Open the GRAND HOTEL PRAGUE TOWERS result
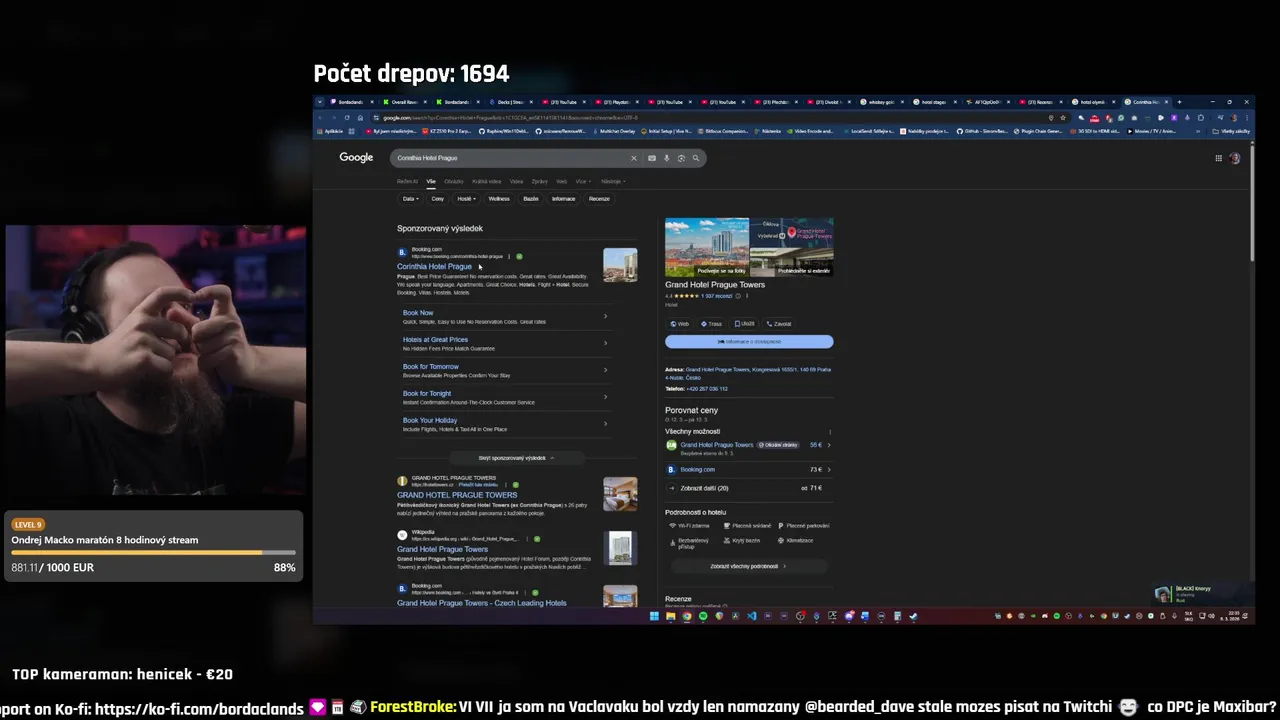1280x720 pixels. pyautogui.click(x=457, y=495)
